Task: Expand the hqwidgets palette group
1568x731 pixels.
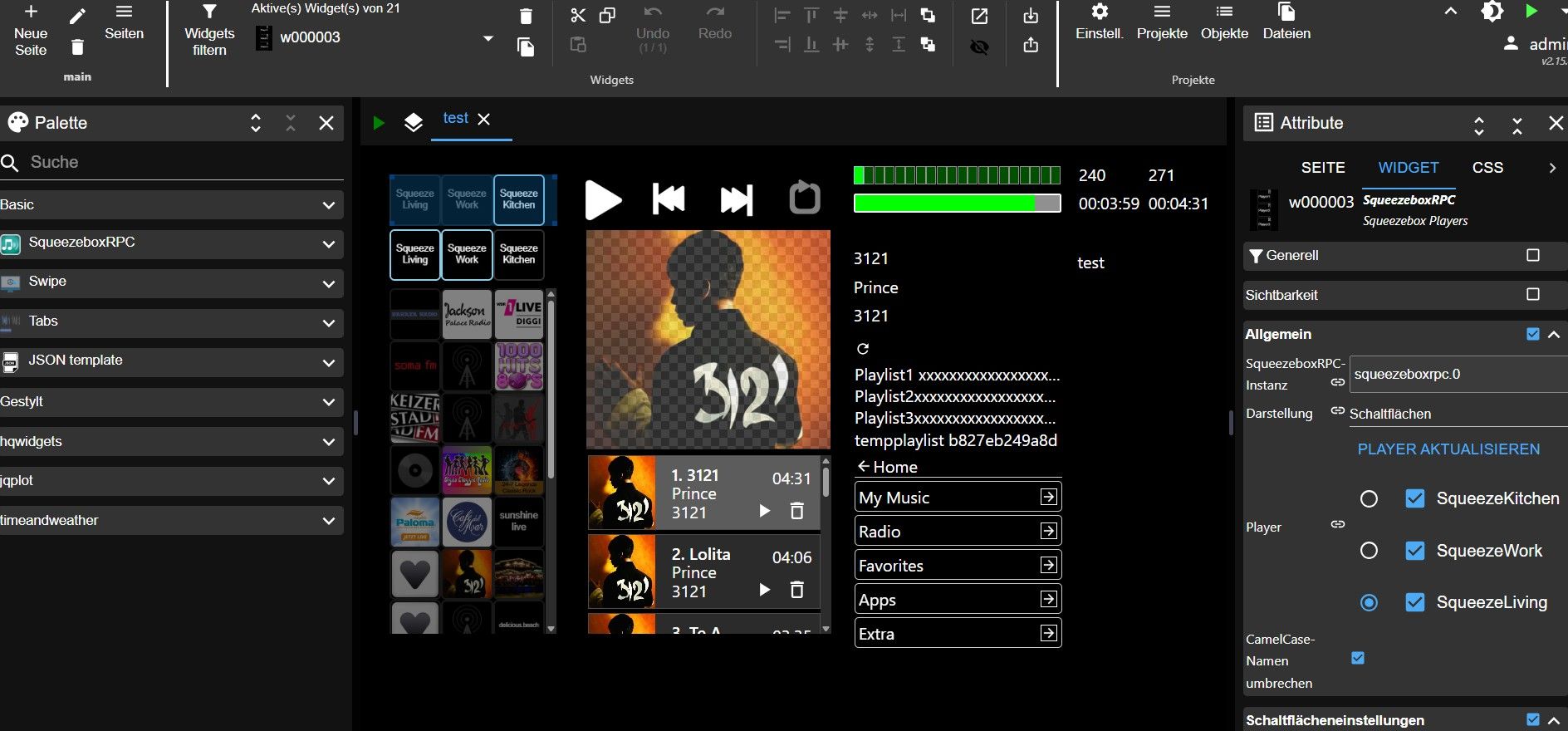Action: click(x=172, y=441)
